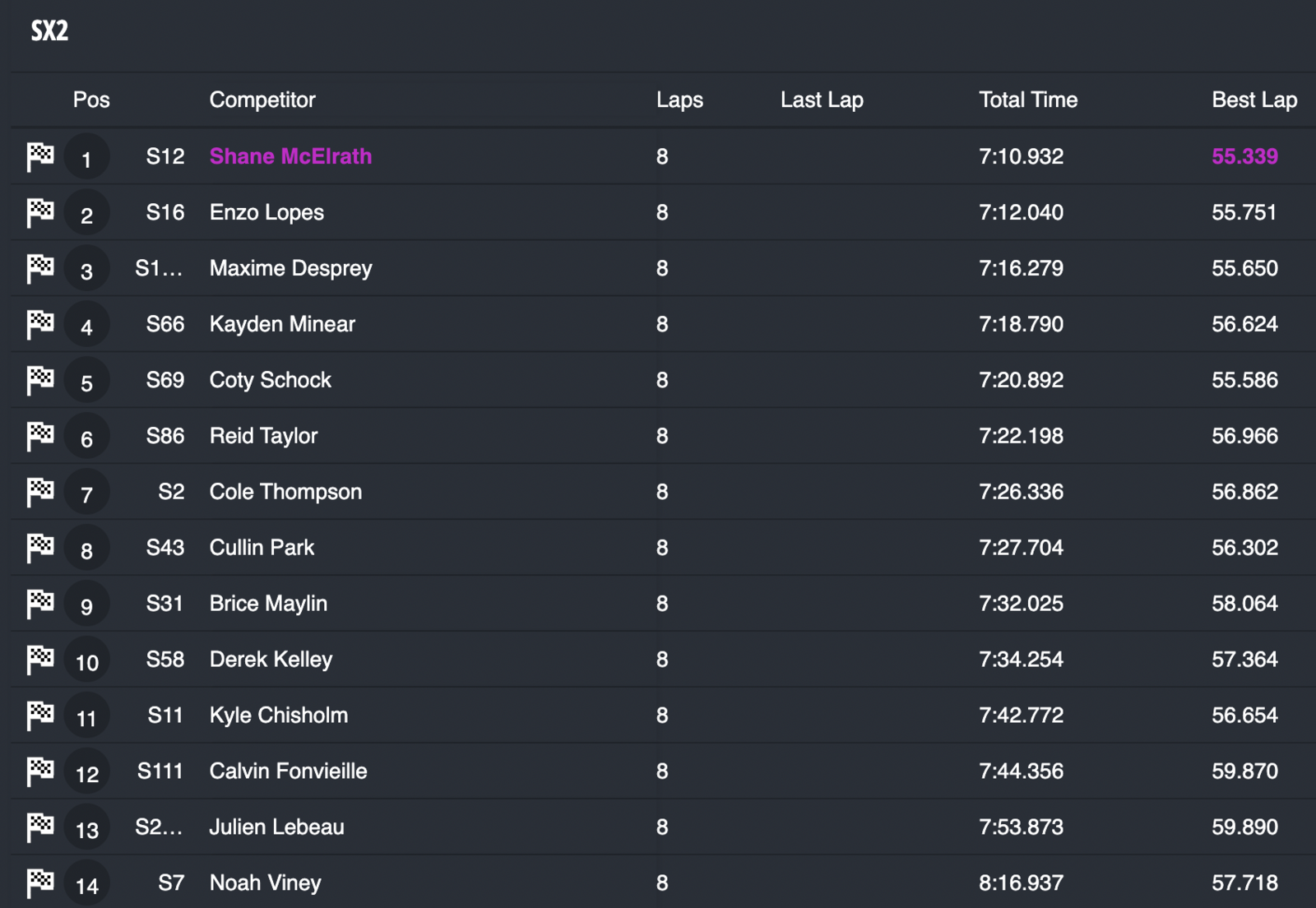
Task: Sort results by Total Time header
Action: tap(1027, 100)
